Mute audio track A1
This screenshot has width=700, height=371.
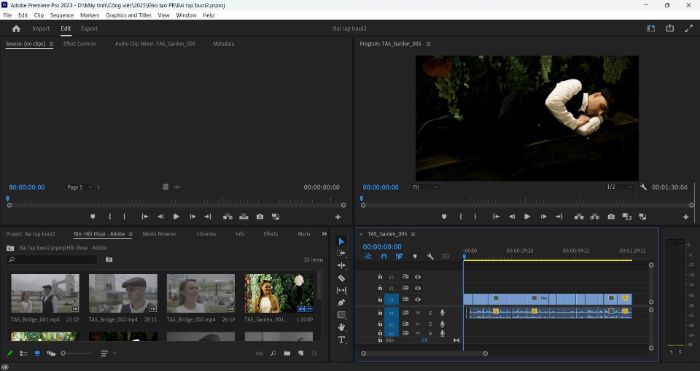[418, 313]
